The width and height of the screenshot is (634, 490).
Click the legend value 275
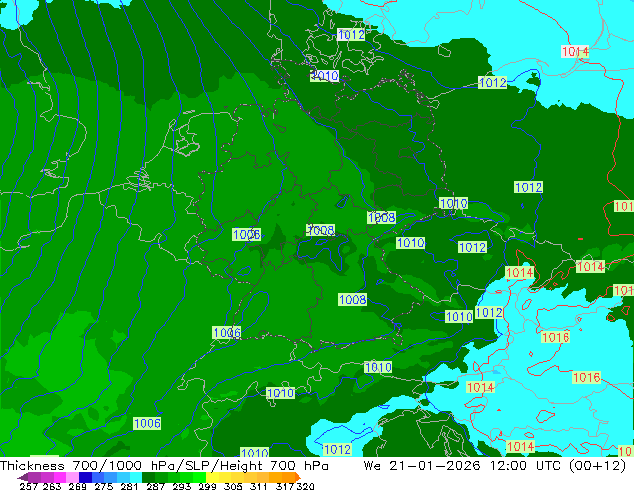point(104,486)
